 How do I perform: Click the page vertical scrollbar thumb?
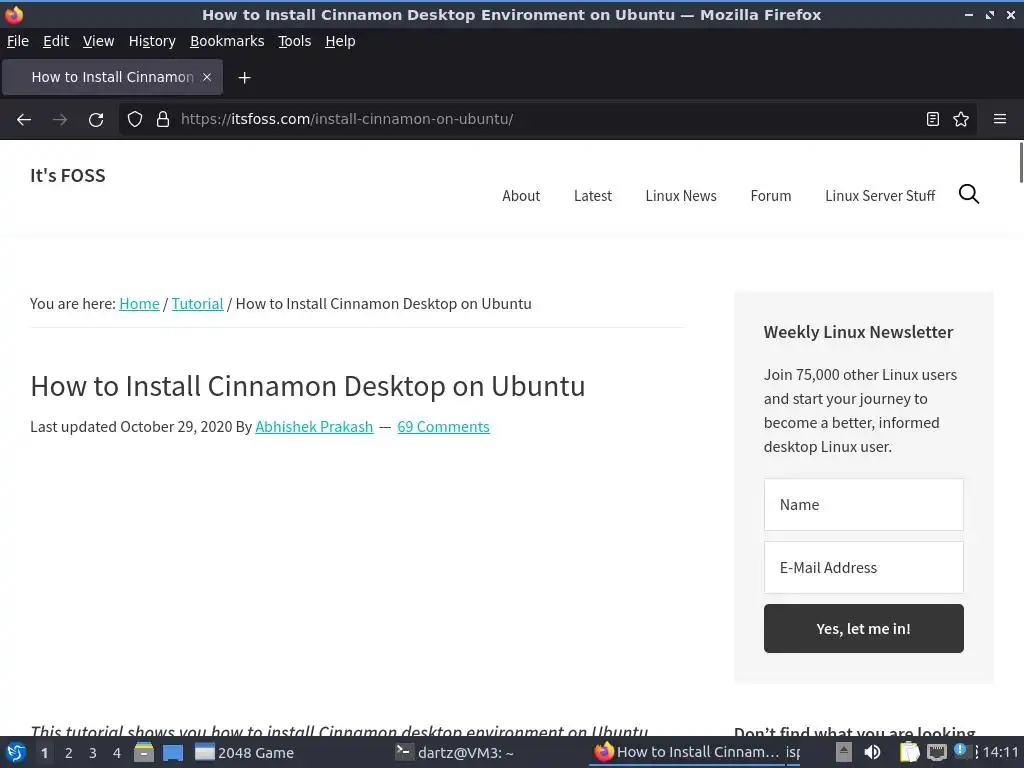pos(1021,162)
